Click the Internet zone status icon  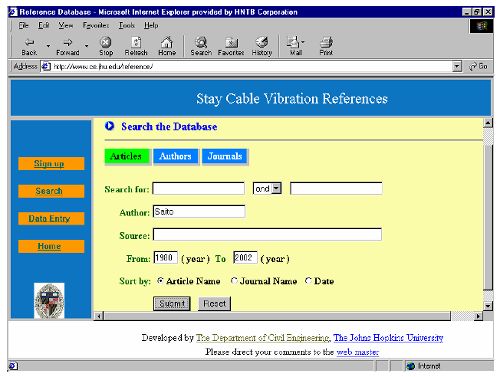click(411, 366)
